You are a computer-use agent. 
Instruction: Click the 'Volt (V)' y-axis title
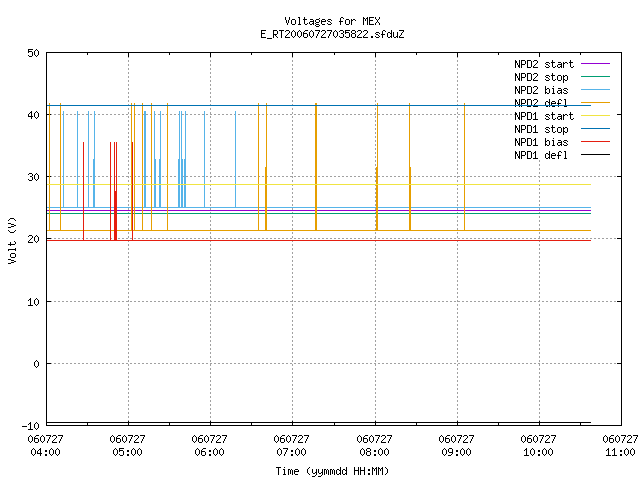point(12,241)
